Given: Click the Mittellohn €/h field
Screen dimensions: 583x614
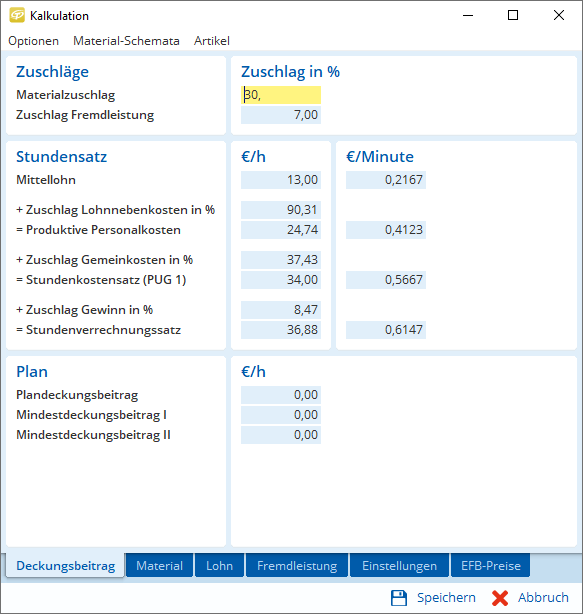Looking at the screenshot, I should [x=281, y=180].
